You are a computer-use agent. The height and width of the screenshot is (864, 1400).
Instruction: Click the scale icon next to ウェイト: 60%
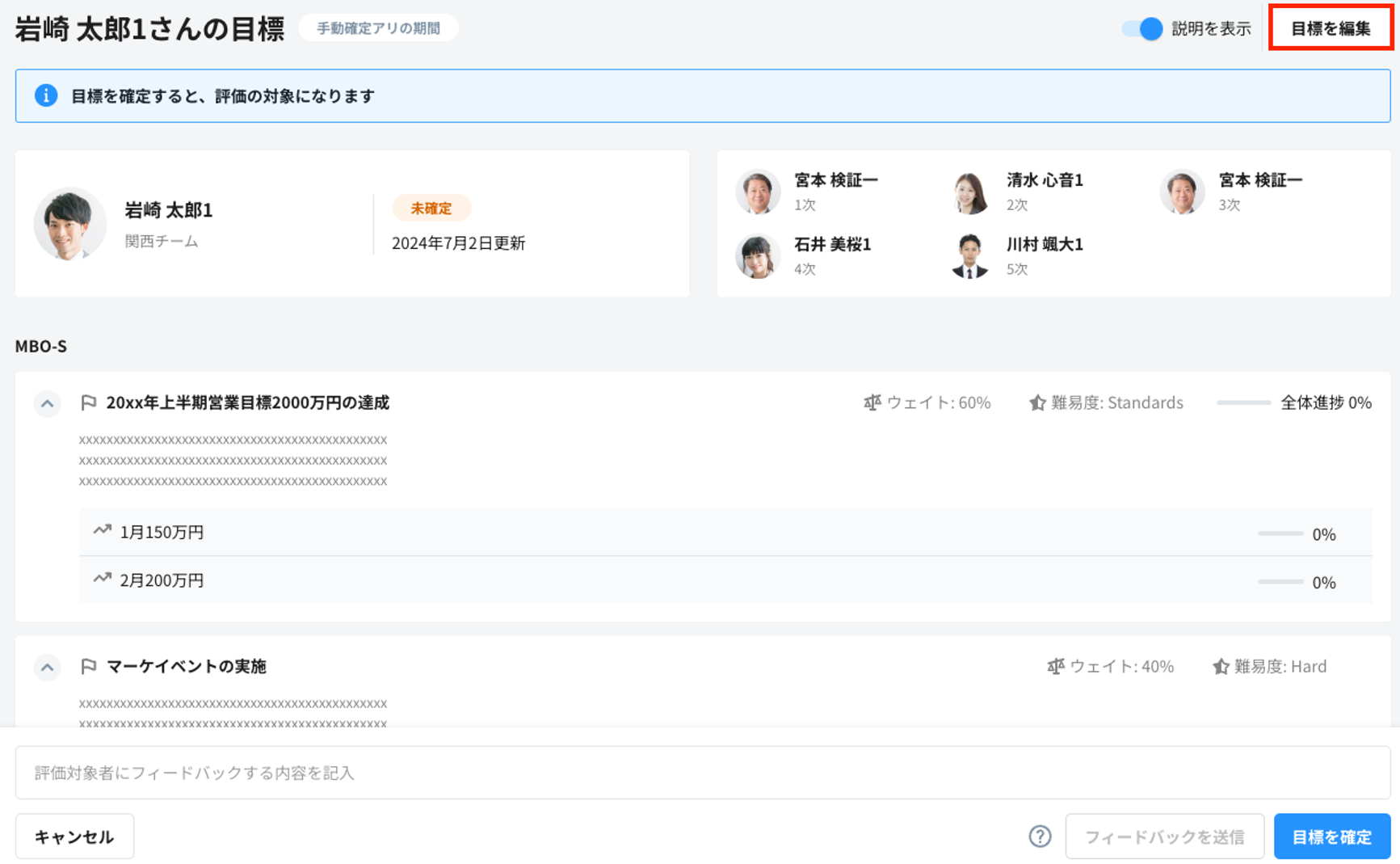(x=872, y=402)
